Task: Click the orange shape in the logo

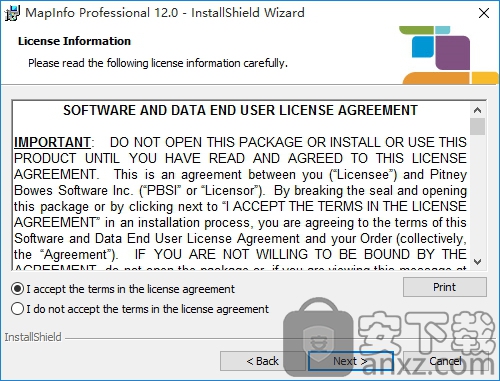Action: (x=436, y=78)
